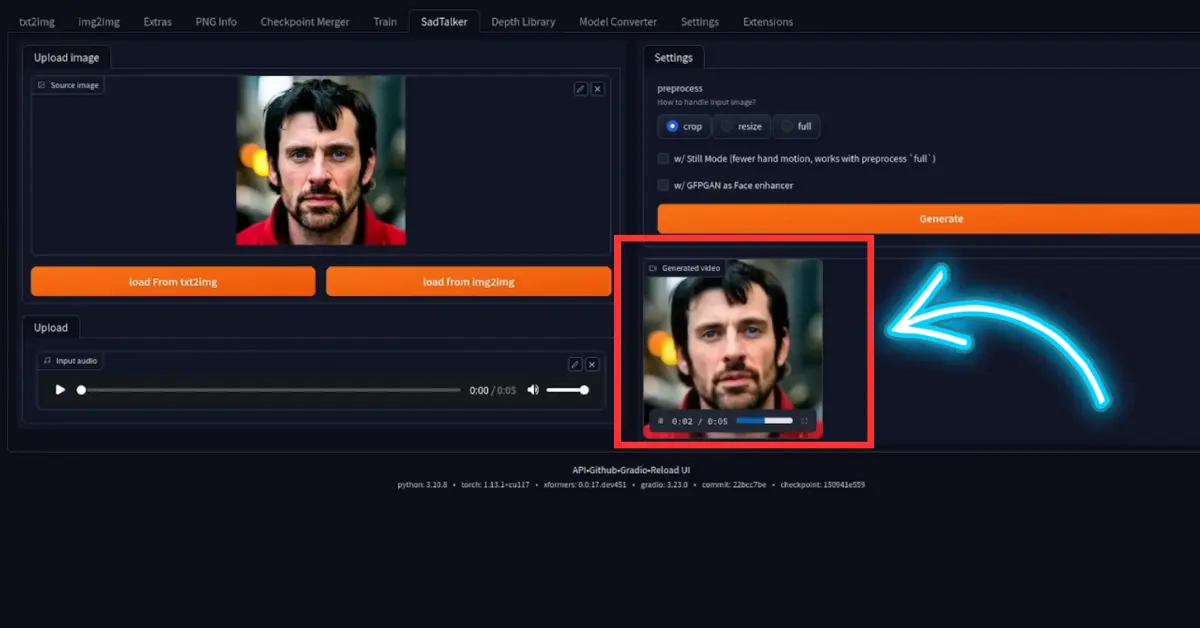Image resolution: width=1200 pixels, height=628 pixels.
Task: Click the Generate button
Action: 928,219
